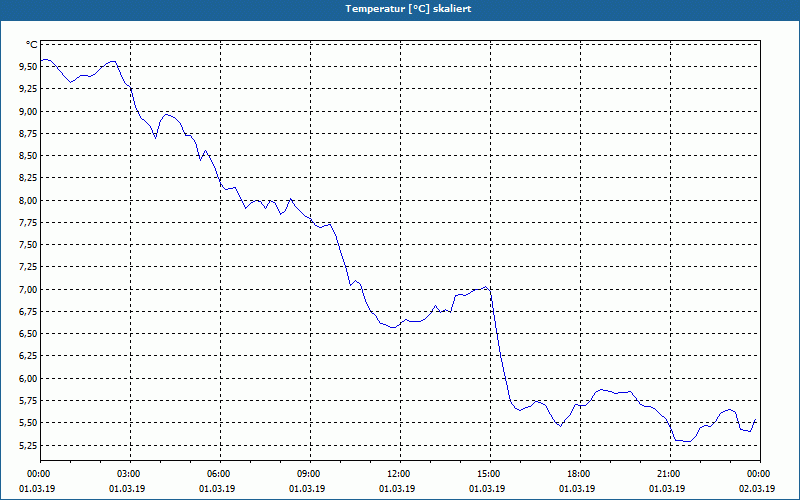The image size is (800, 500).
Task: Pick the 8,25 y-axis tick label
Action: pos(29,178)
